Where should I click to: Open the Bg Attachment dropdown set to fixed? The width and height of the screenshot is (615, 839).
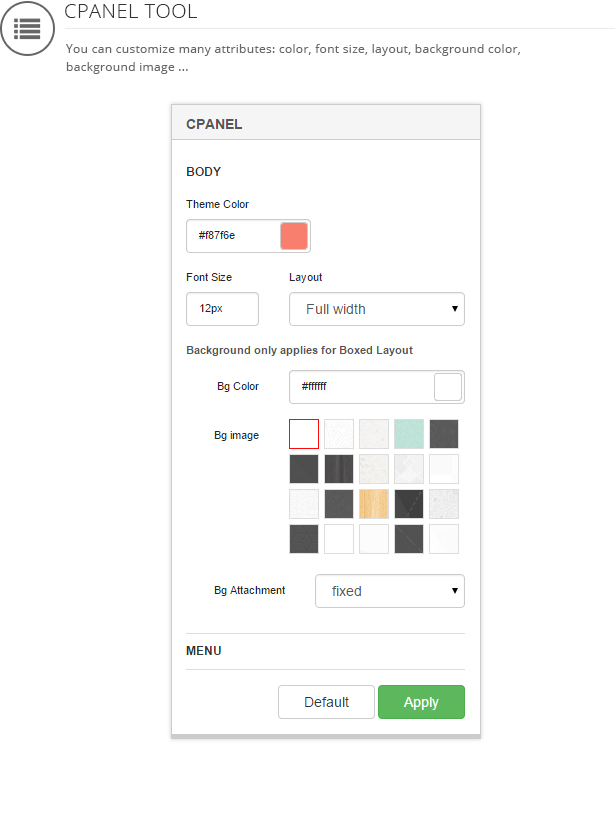(x=390, y=591)
